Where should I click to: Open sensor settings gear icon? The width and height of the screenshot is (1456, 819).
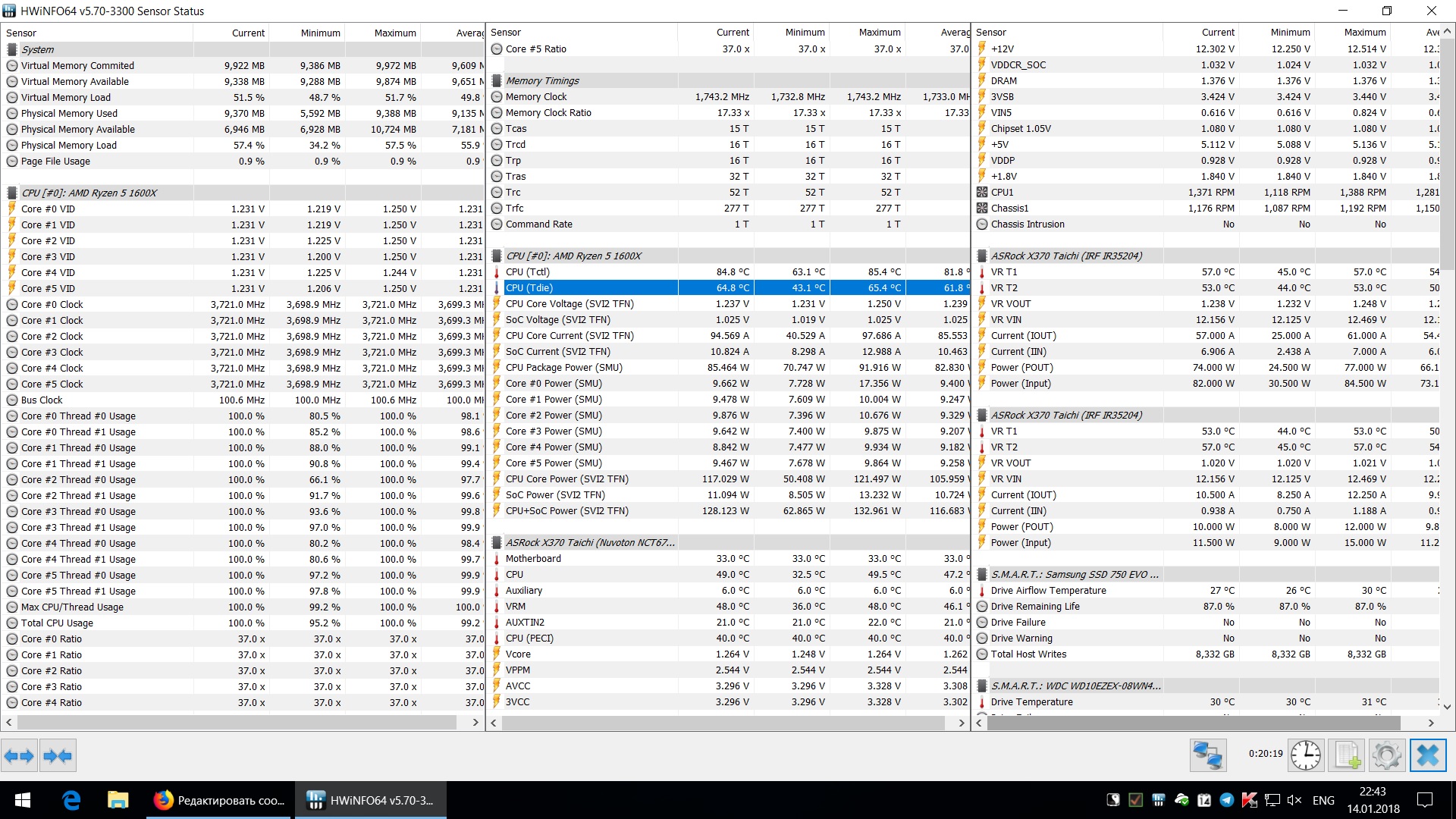pyautogui.click(x=1386, y=755)
